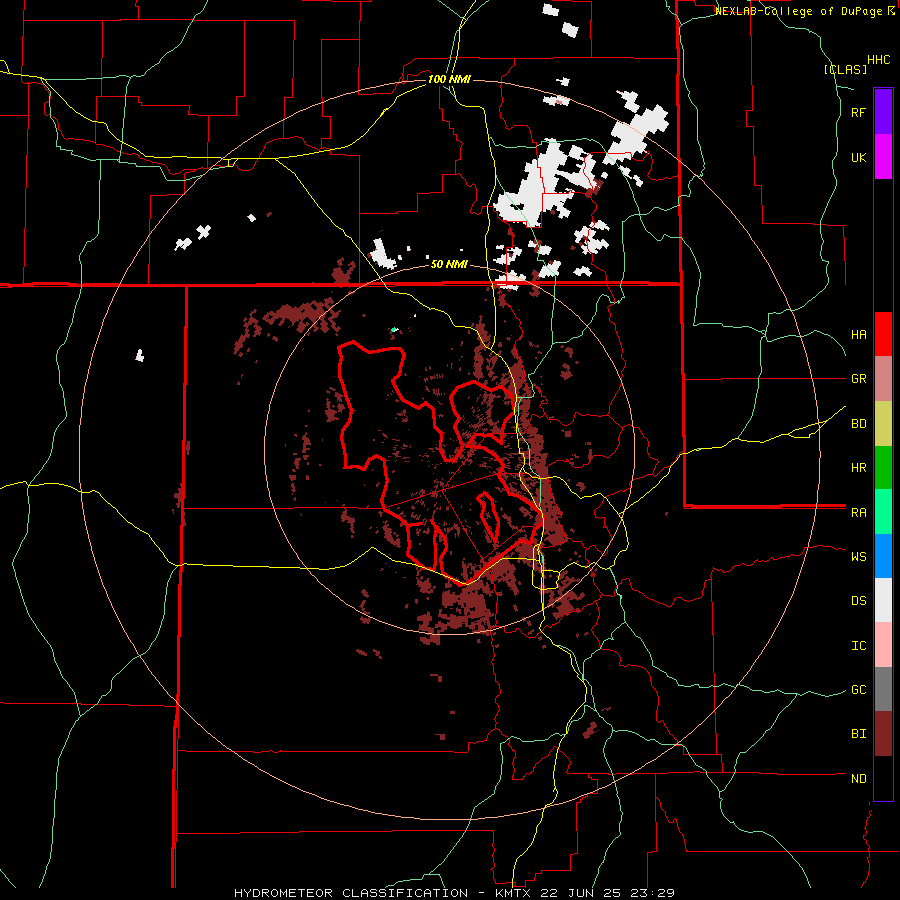Click the dusty-pink GR swatch in legend
This screenshot has width=900, height=900.
pyautogui.click(x=883, y=379)
